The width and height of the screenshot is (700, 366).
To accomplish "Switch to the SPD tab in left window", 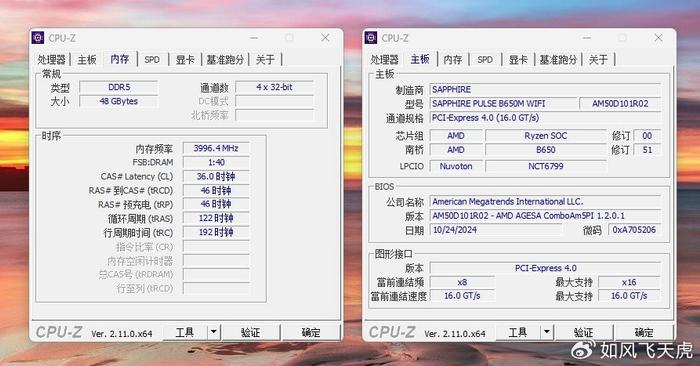I will [152, 59].
